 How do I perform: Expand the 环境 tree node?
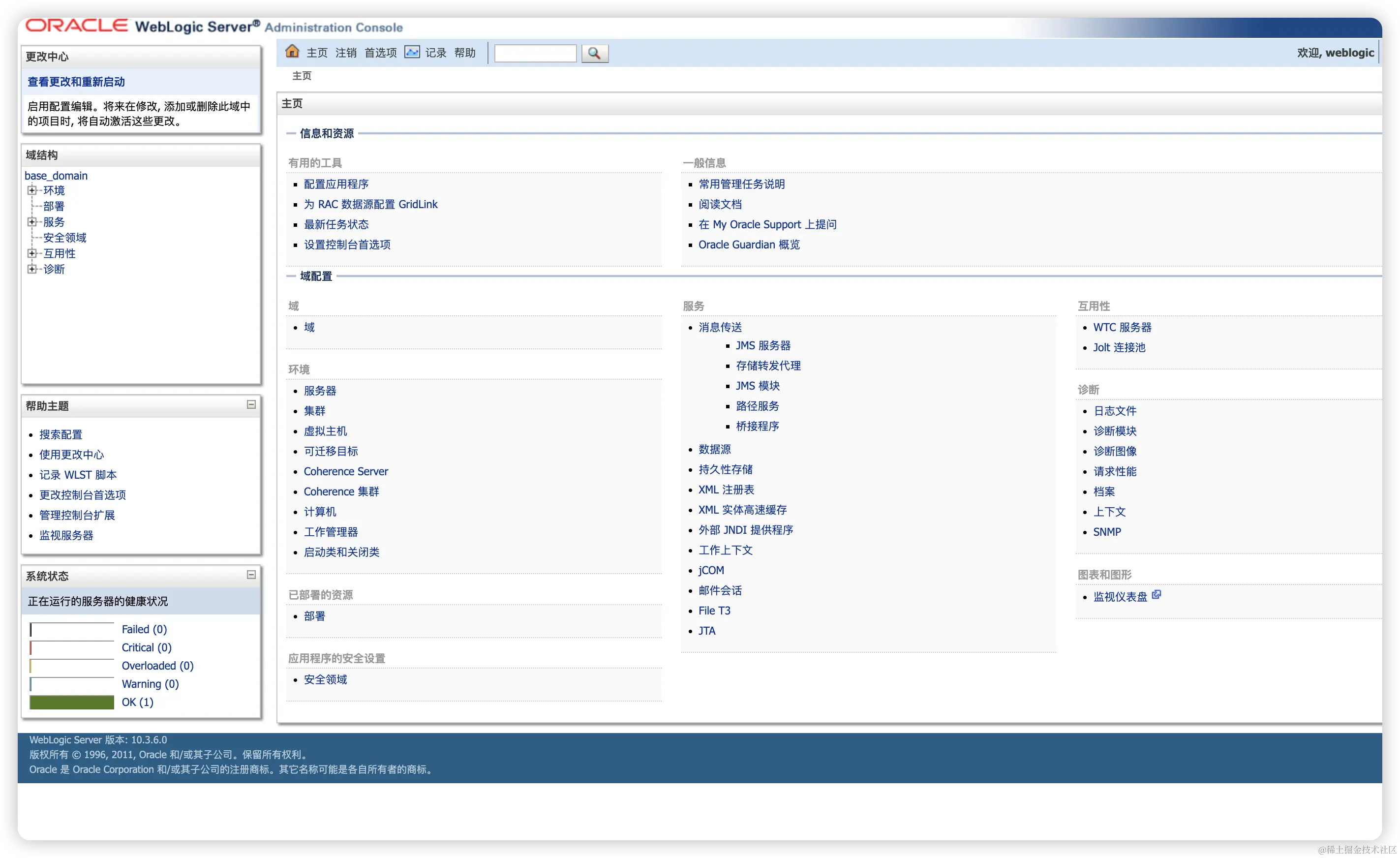coord(32,190)
